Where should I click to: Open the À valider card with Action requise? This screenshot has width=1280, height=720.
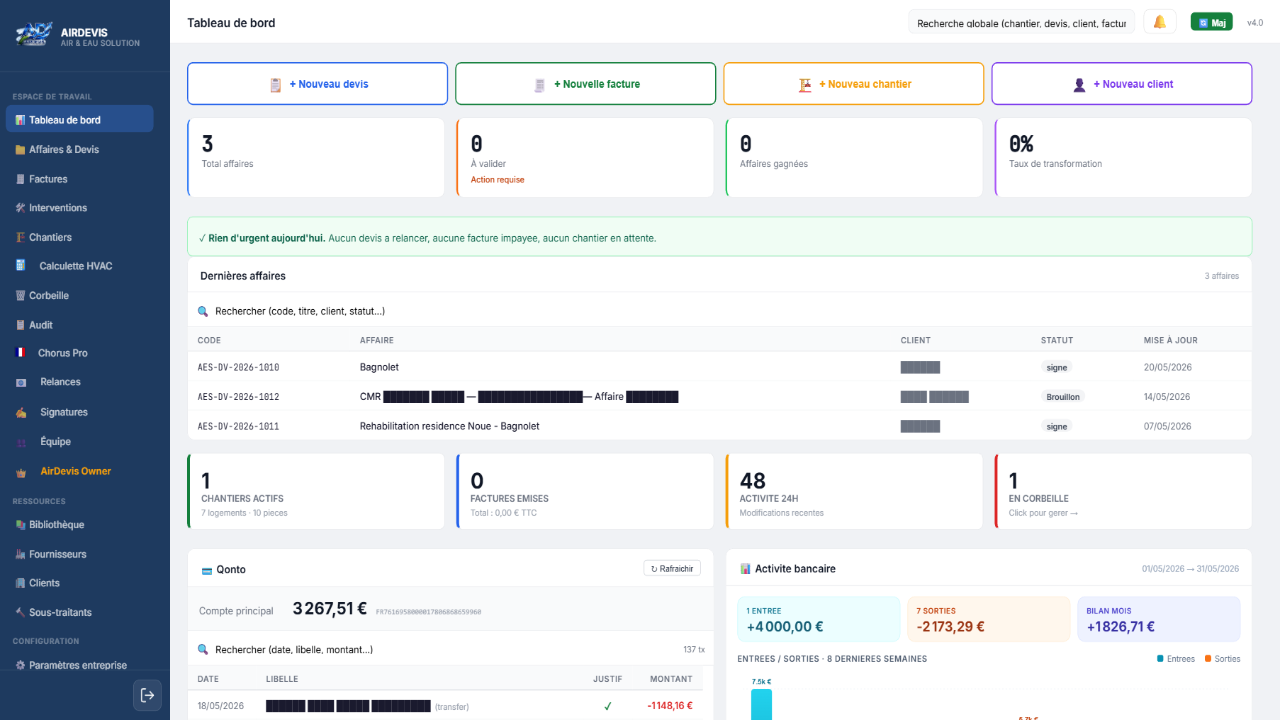click(x=585, y=157)
